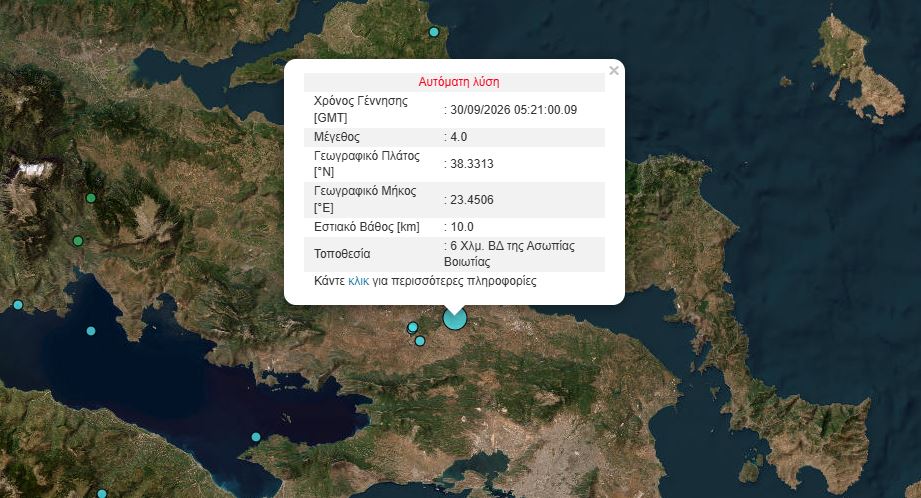The height and width of the screenshot is (498, 921).
Task: Select the cyan marker near the Corinth isthmus
Action: click(x=256, y=436)
